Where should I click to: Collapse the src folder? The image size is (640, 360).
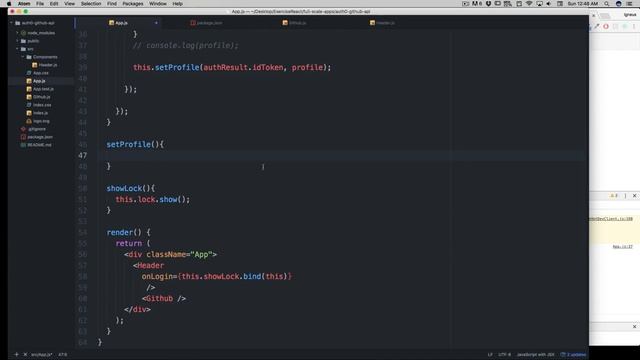pos(17,49)
